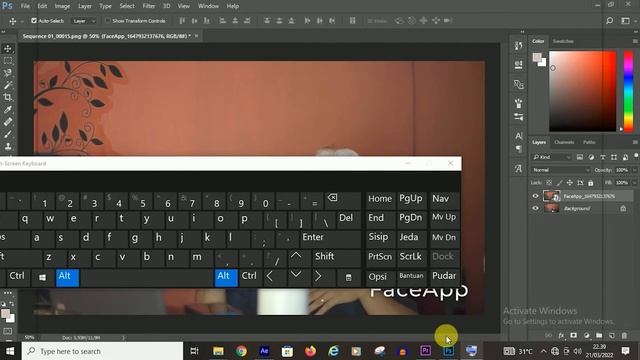The image size is (640, 360).
Task: Create new fill or adjustment layer
Action: pos(587,335)
